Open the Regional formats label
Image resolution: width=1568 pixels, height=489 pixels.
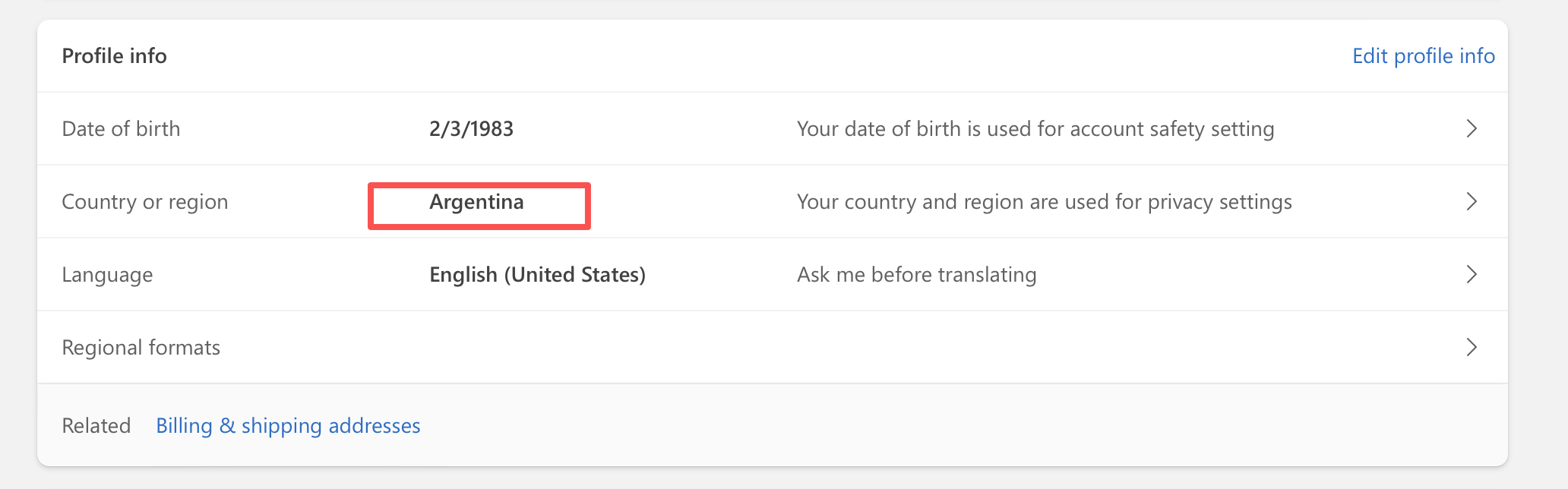(141, 348)
